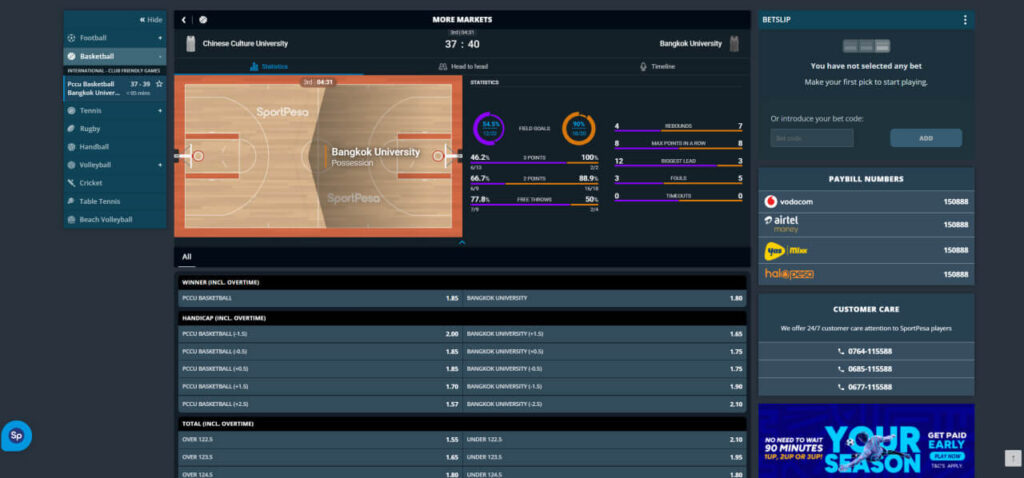
Task: Select the All markets tab
Action: coord(187,257)
